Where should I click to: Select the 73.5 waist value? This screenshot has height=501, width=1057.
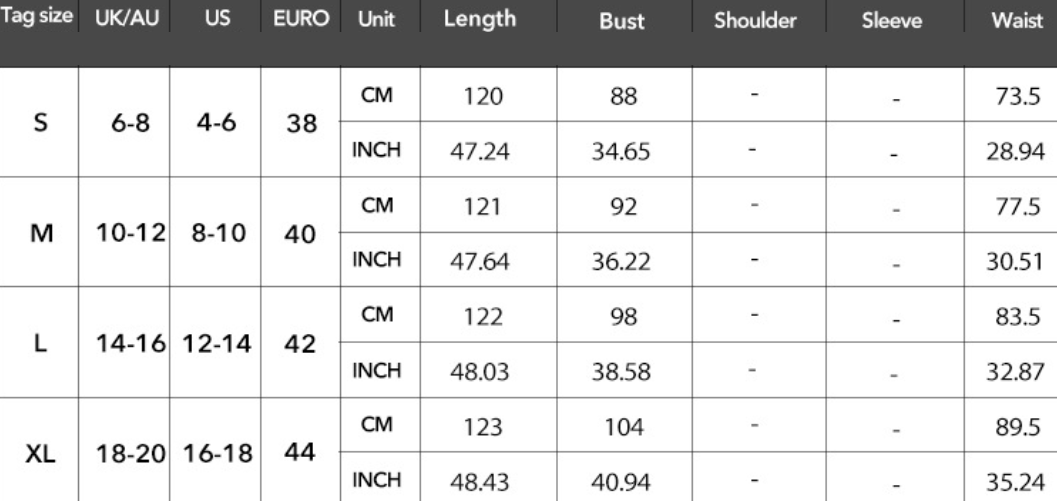tap(1018, 97)
